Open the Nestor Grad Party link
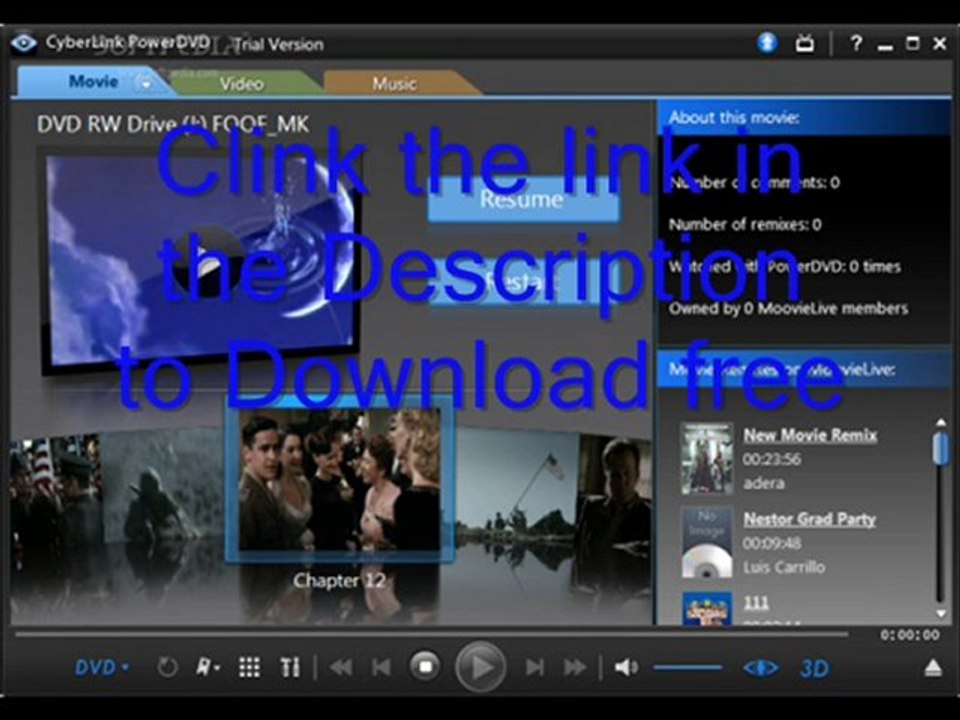The image size is (960, 720). click(x=809, y=519)
